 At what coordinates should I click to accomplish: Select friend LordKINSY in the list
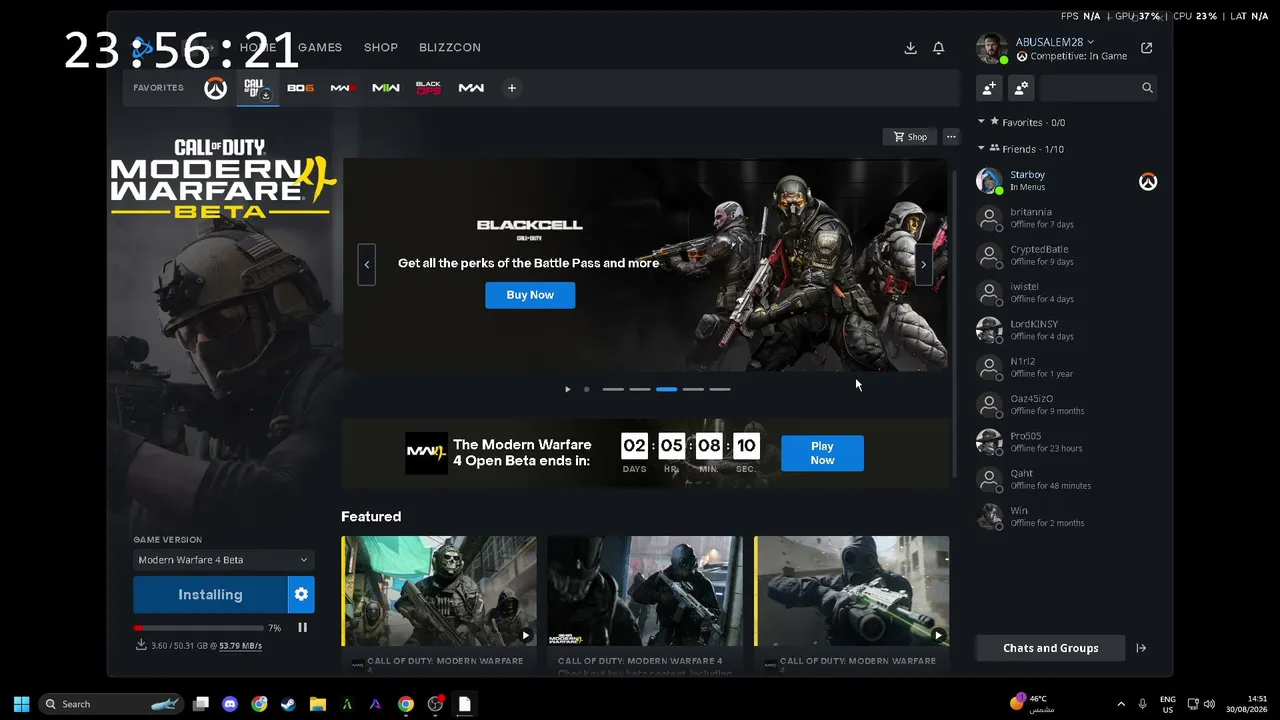click(1066, 330)
